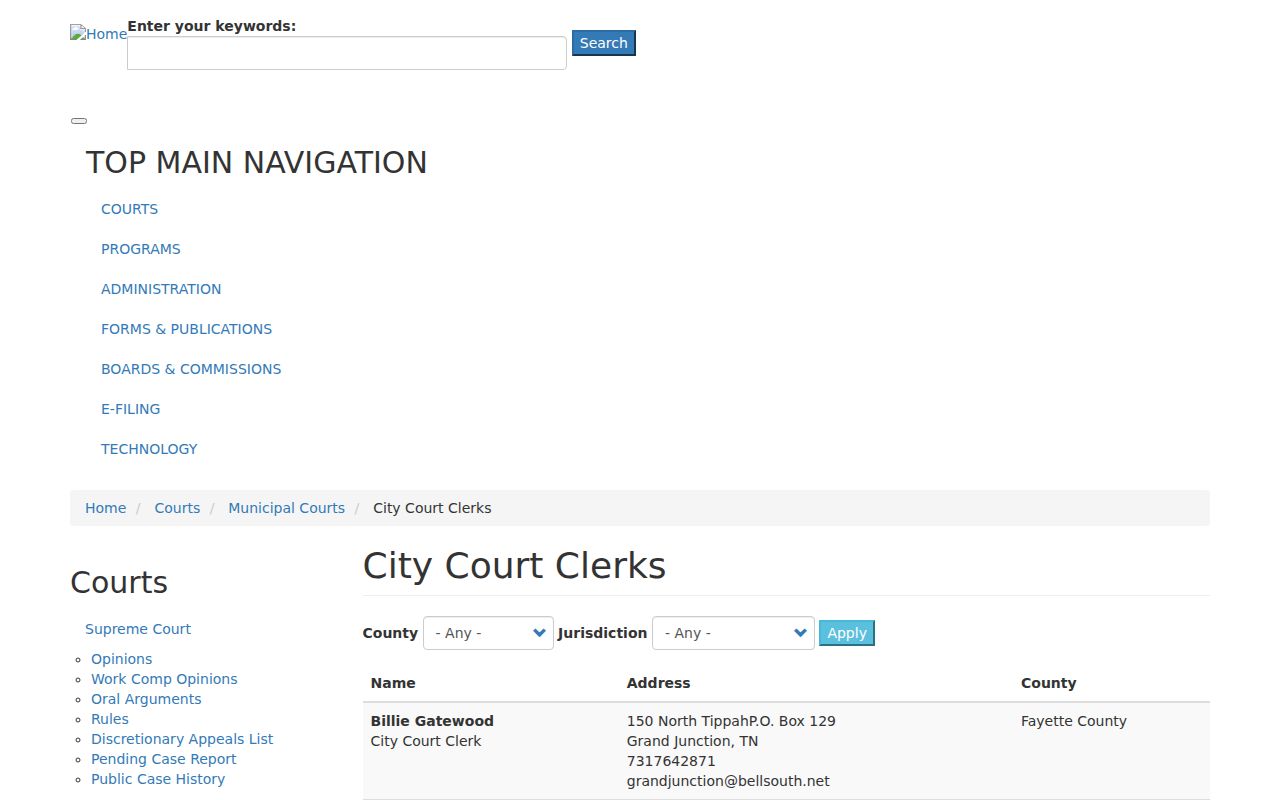
Task: Select the name Billie Gatewood
Action: click(x=432, y=721)
